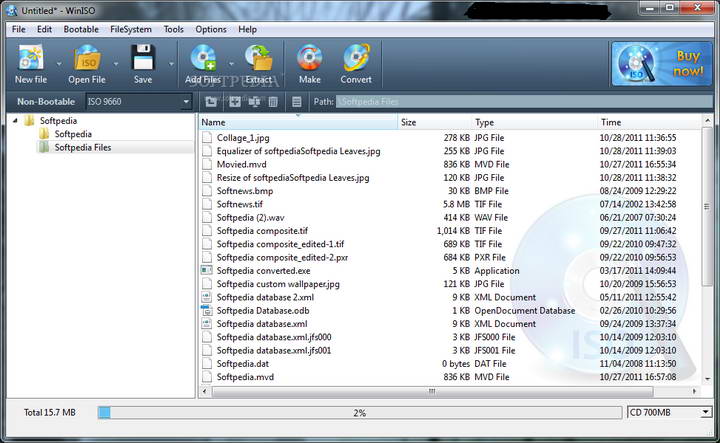720x443 pixels.
Task: Open the FileSystem menu
Action: (131, 29)
